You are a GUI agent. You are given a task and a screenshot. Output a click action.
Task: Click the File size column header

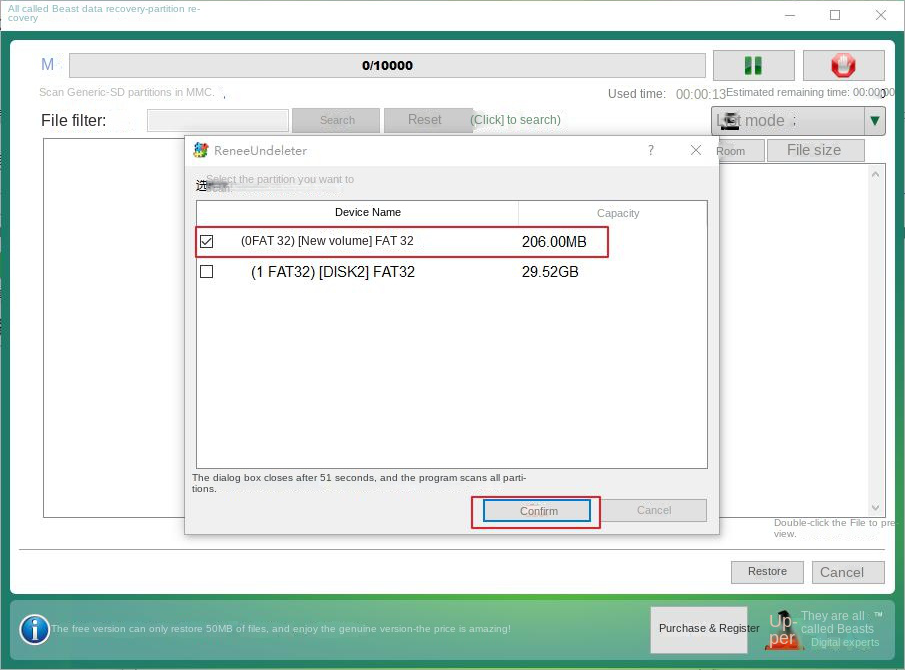point(814,150)
